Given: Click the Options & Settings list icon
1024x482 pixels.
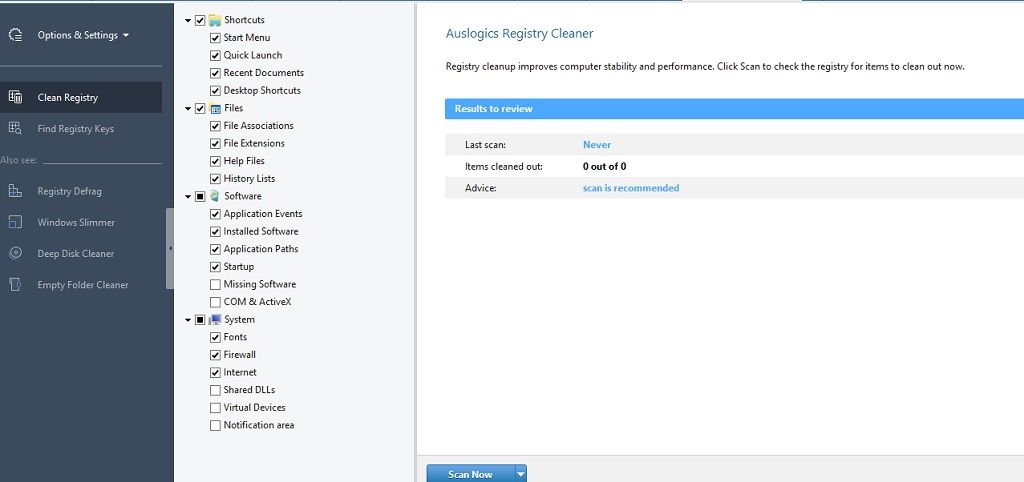Looking at the screenshot, I should (x=16, y=35).
